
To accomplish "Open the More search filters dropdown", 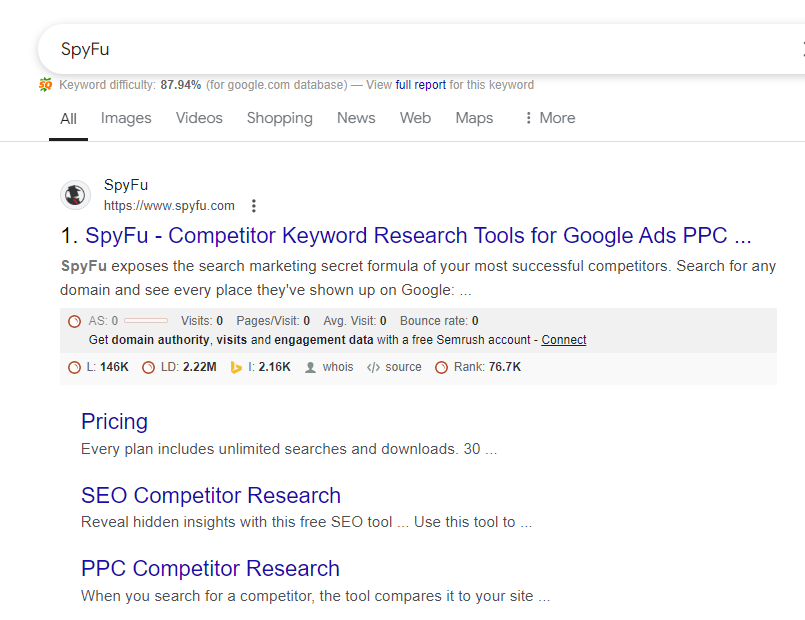I will pos(550,118).
